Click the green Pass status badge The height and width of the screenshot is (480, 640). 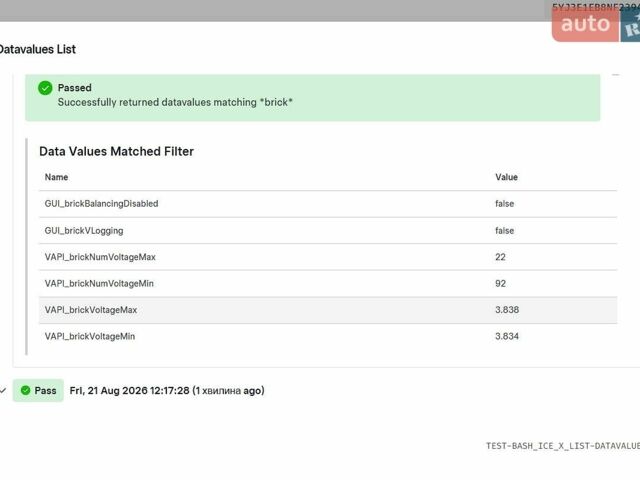(38, 390)
